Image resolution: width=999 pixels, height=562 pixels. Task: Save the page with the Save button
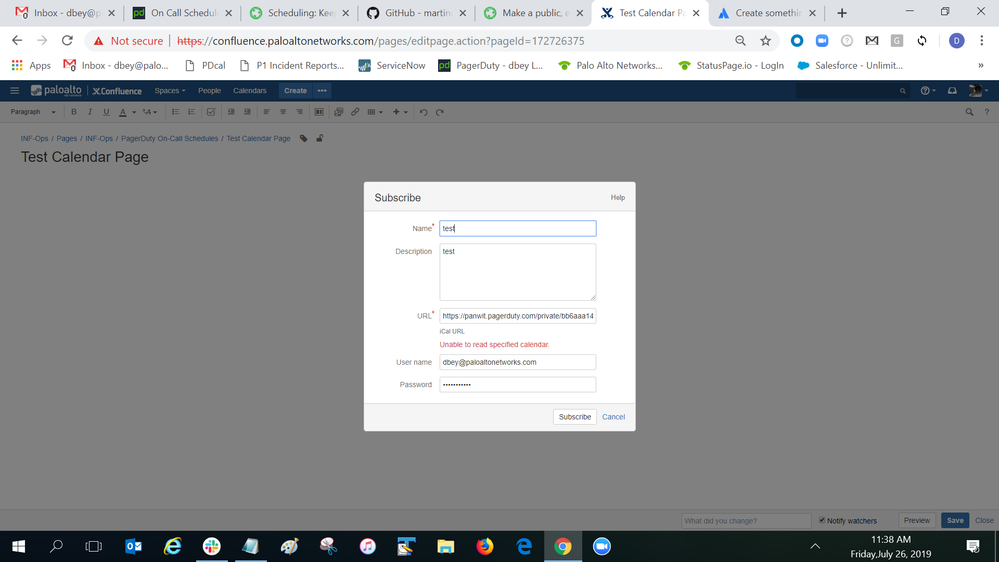955,521
